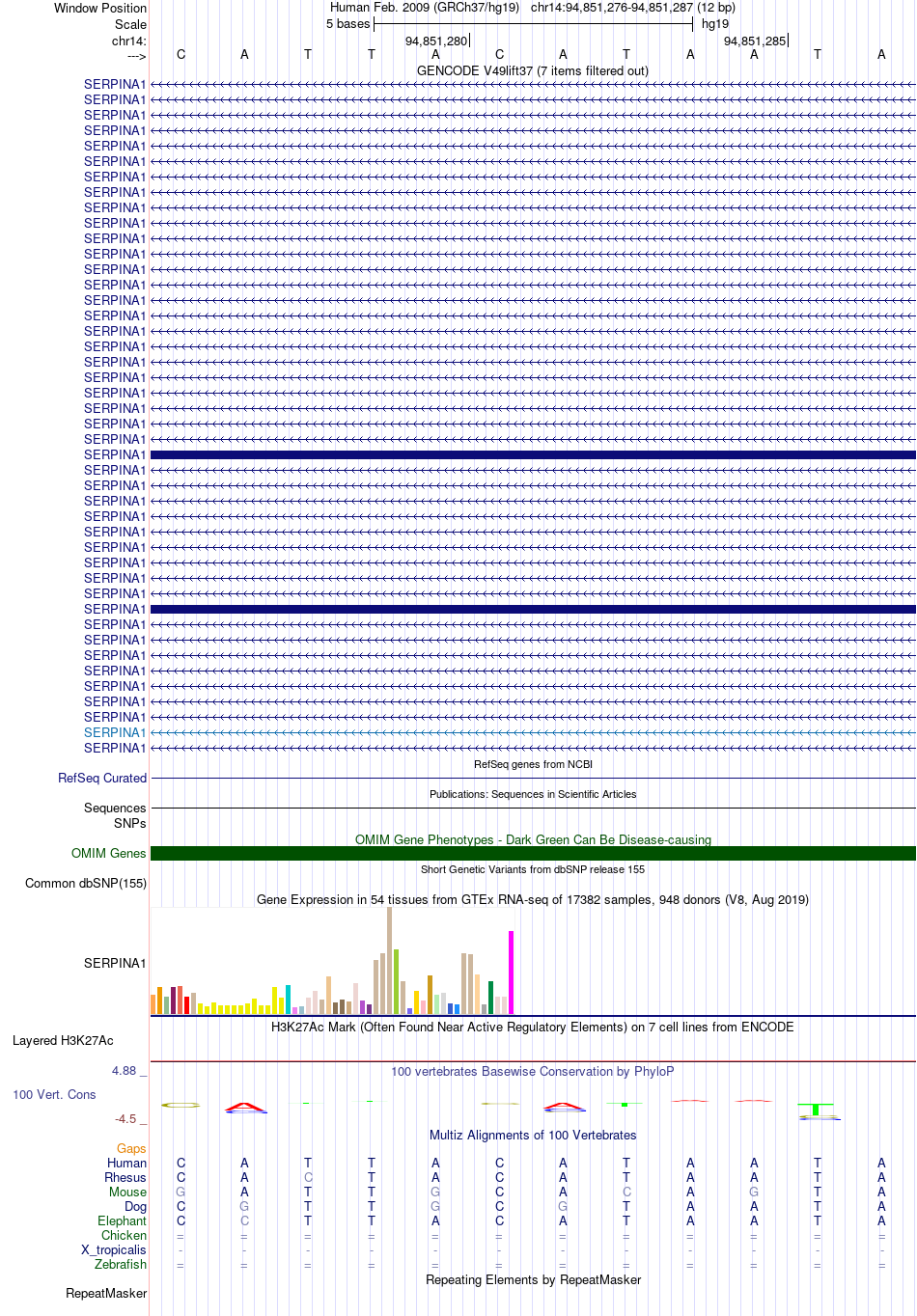Click the OMIM Genes track label

(x=109, y=853)
